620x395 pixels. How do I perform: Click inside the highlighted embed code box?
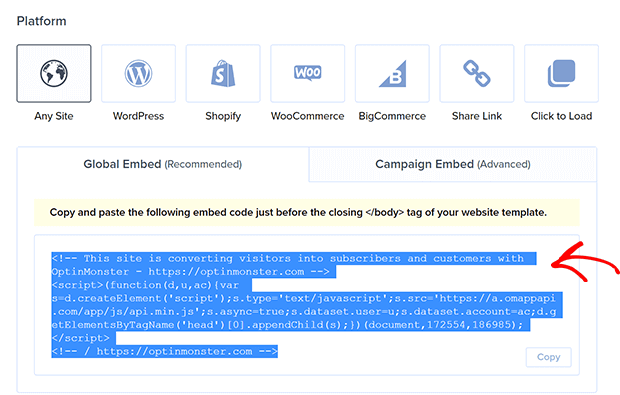(x=306, y=305)
